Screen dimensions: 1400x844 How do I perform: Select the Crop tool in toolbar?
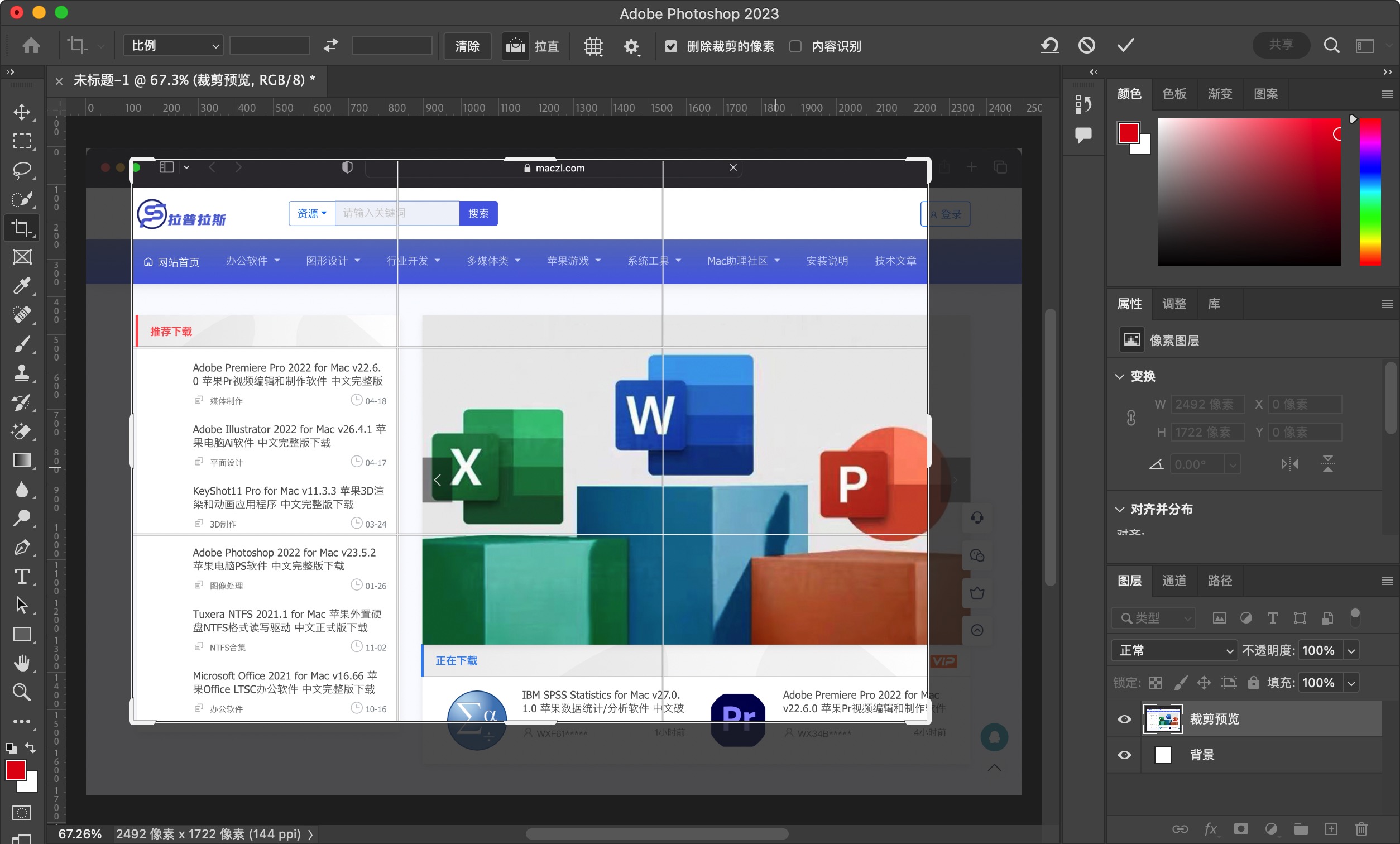pyautogui.click(x=22, y=228)
